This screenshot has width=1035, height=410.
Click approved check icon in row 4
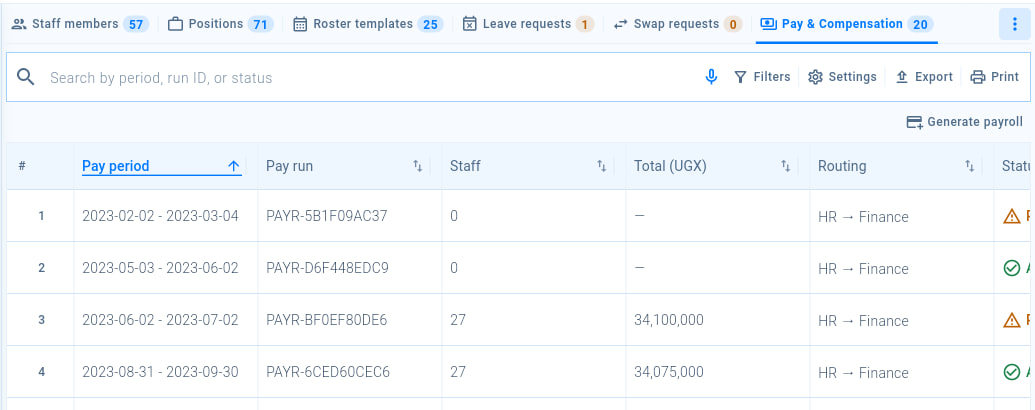[1011, 372]
